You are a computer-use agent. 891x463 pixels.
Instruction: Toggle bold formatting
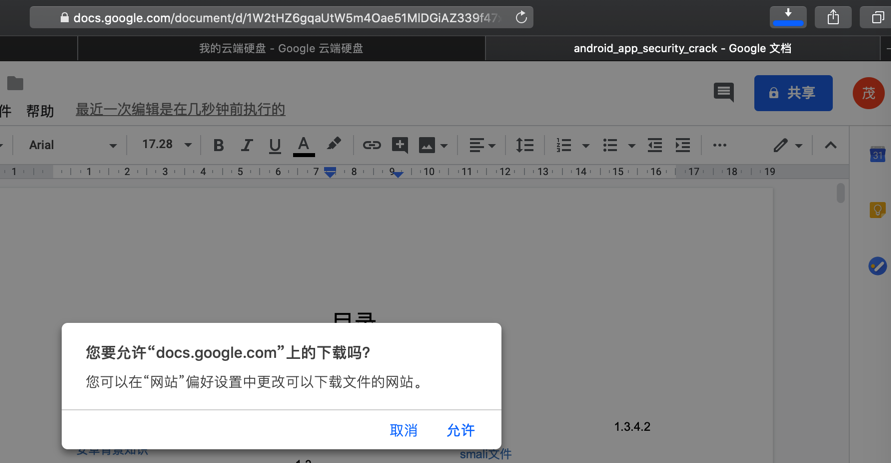tap(218, 145)
